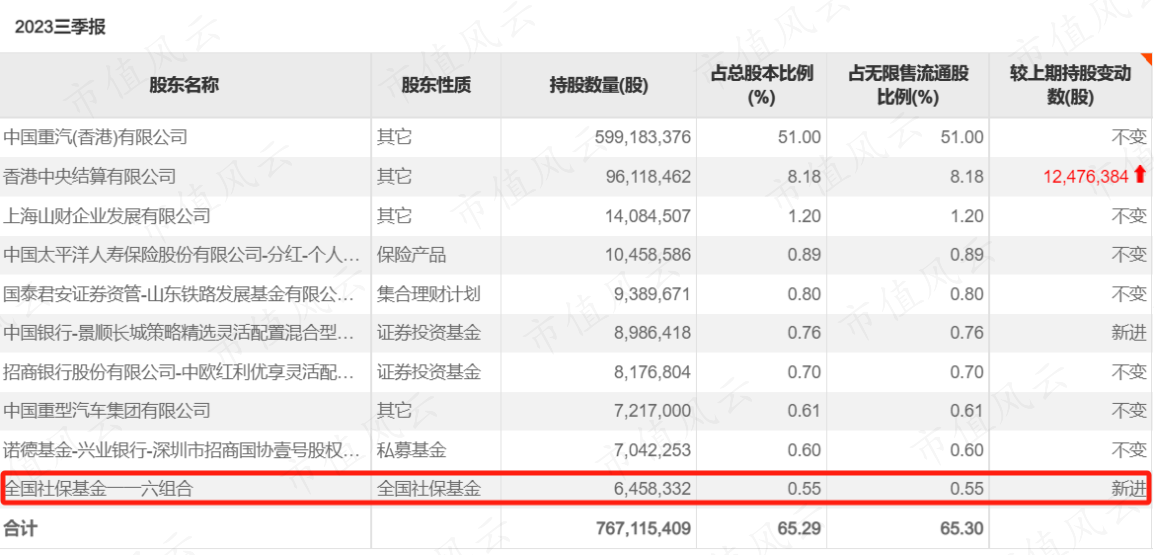Click 诺德基金-兴业银行 shareholder name
This screenshot has width=1154, height=555.
tap(182, 450)
